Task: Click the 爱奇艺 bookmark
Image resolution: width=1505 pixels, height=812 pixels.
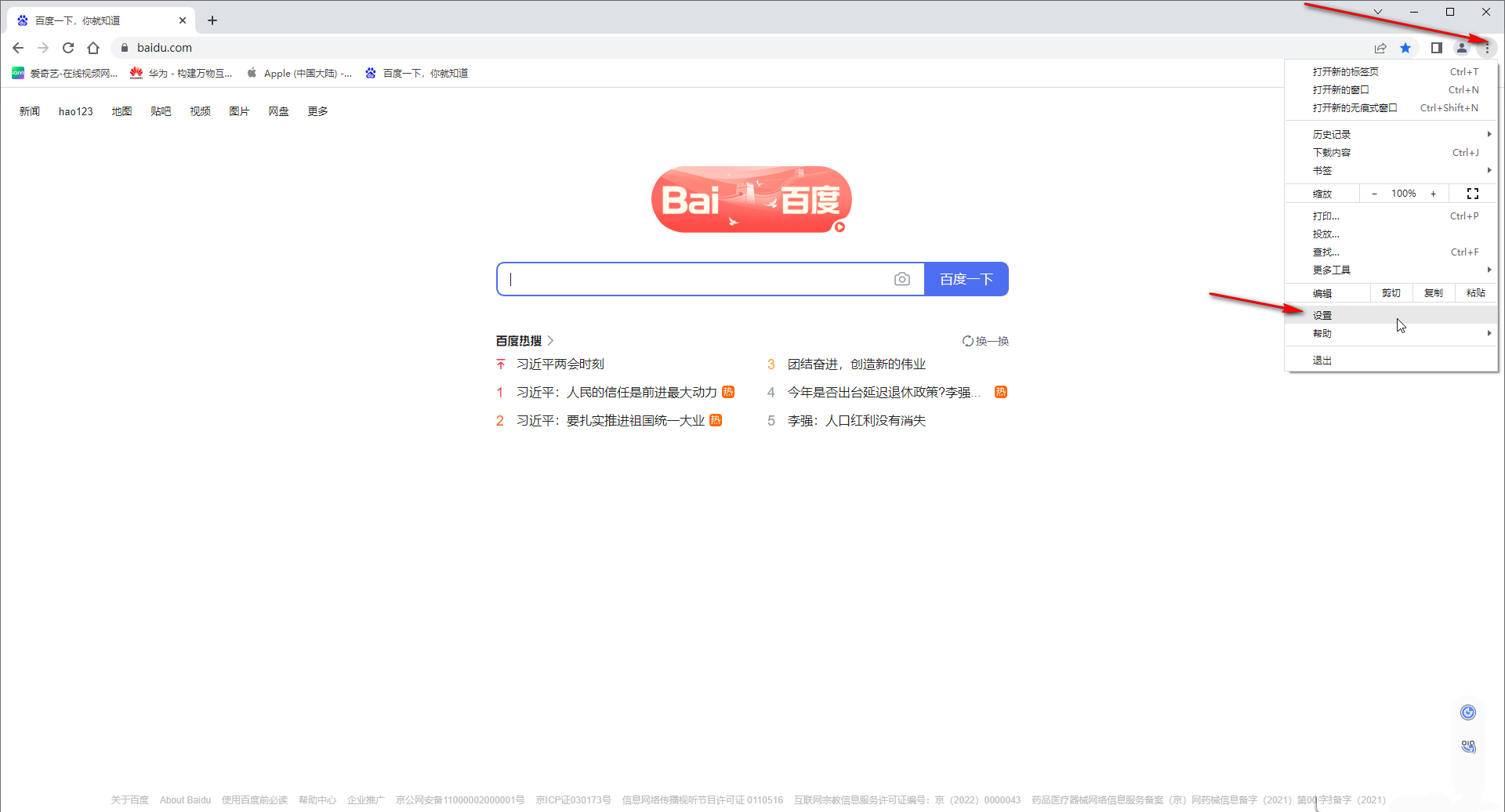Action: pos(65,73)
